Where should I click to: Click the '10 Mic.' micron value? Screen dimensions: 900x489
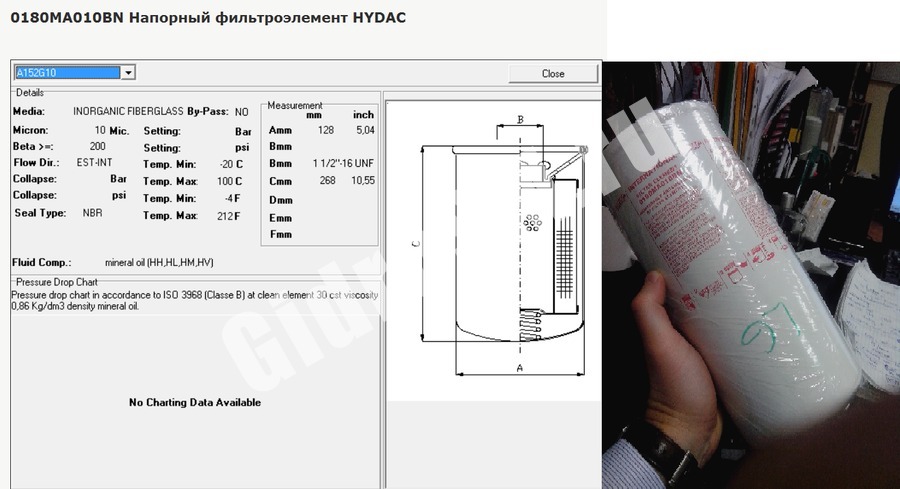click(112, 130)
